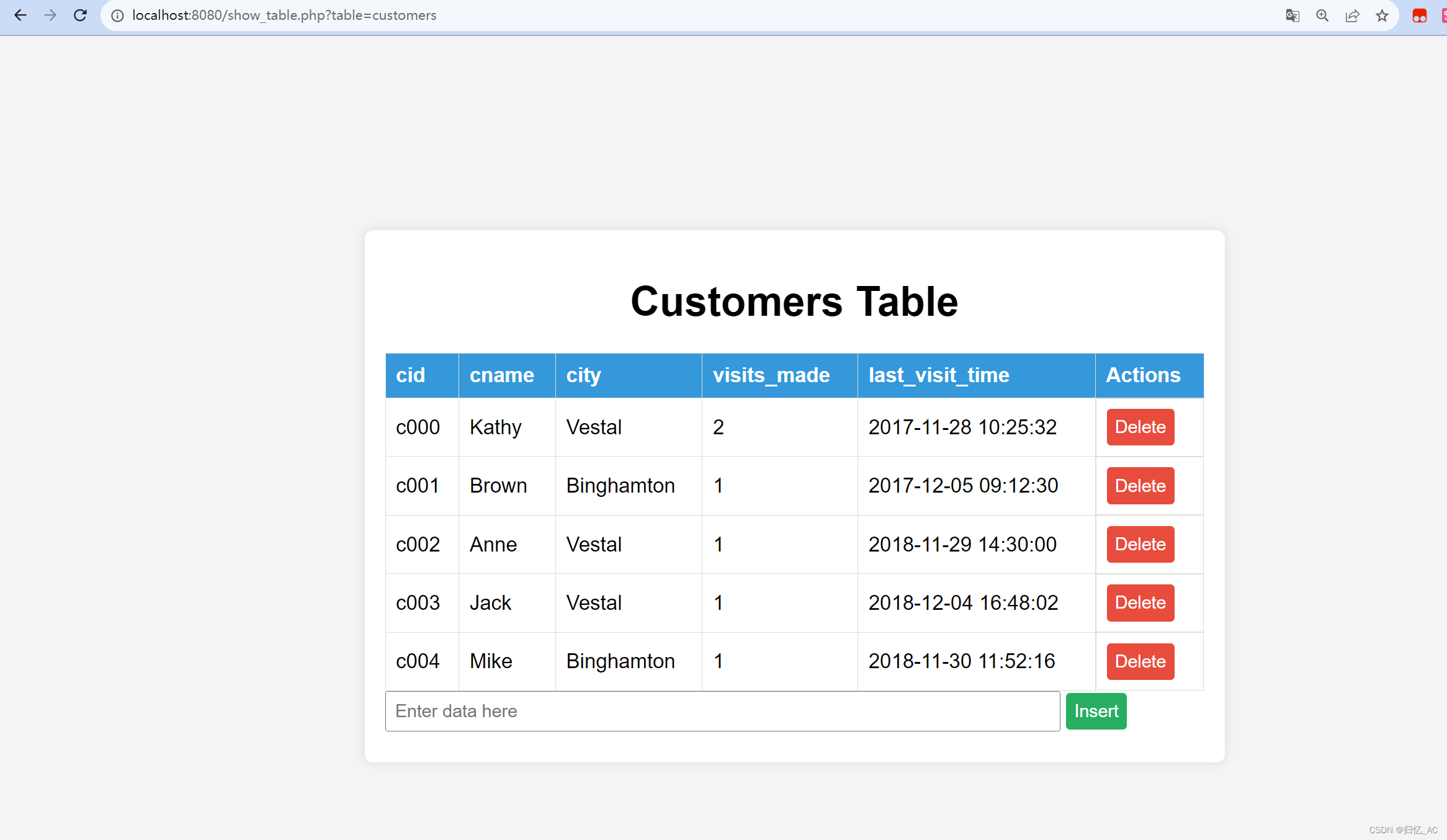Click the Customers Table heading
Screen dimensions: 1447x840
coord(794,302)
